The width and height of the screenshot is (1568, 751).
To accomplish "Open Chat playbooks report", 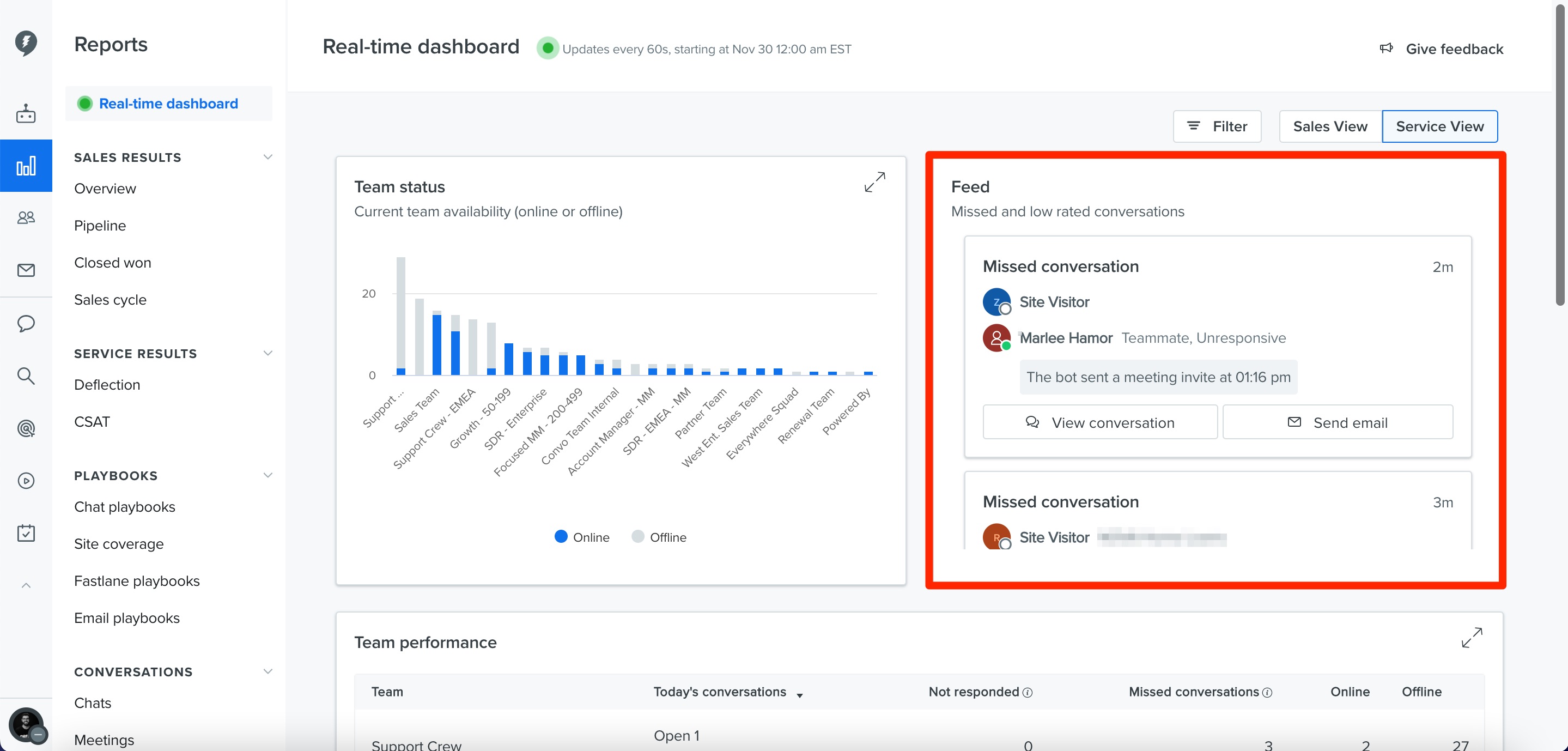I will tap(125, 507).
